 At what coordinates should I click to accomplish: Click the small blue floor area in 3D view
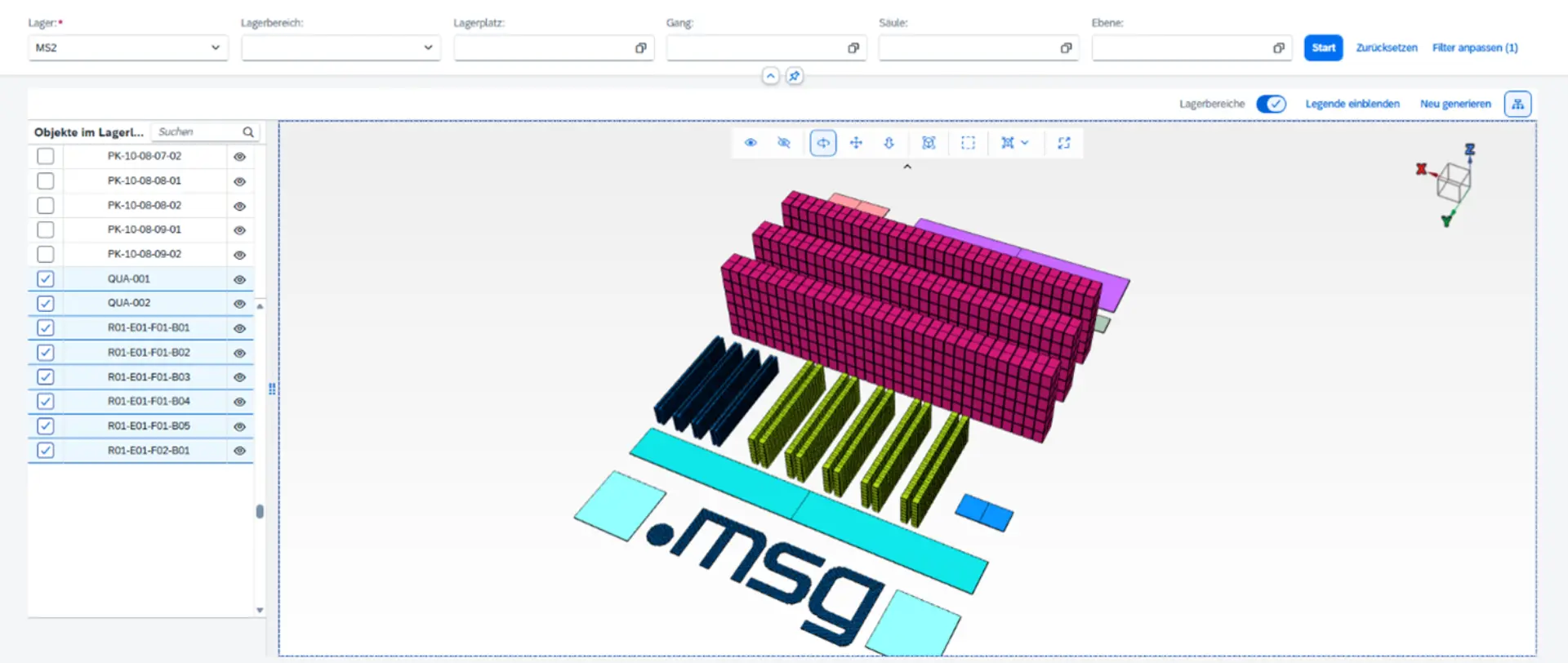(x=985, y=512)
